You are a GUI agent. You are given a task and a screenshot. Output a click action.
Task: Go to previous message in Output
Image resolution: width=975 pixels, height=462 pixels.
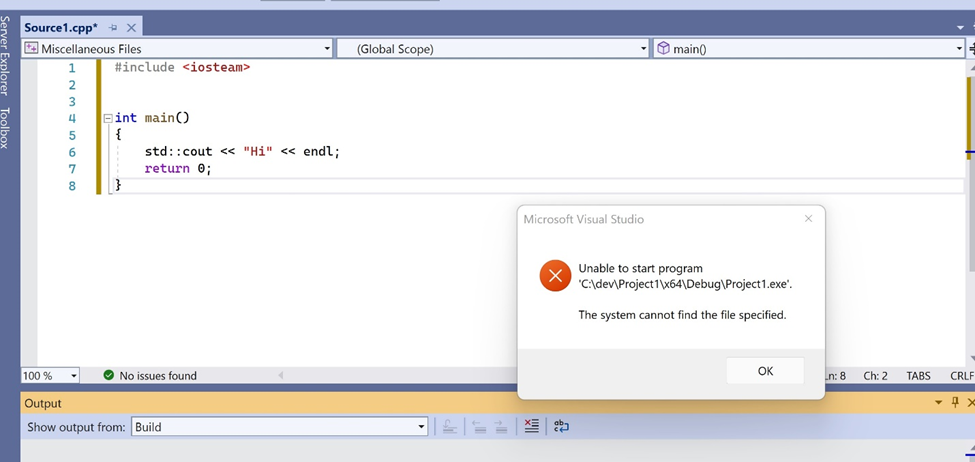(x=479, y=427)
